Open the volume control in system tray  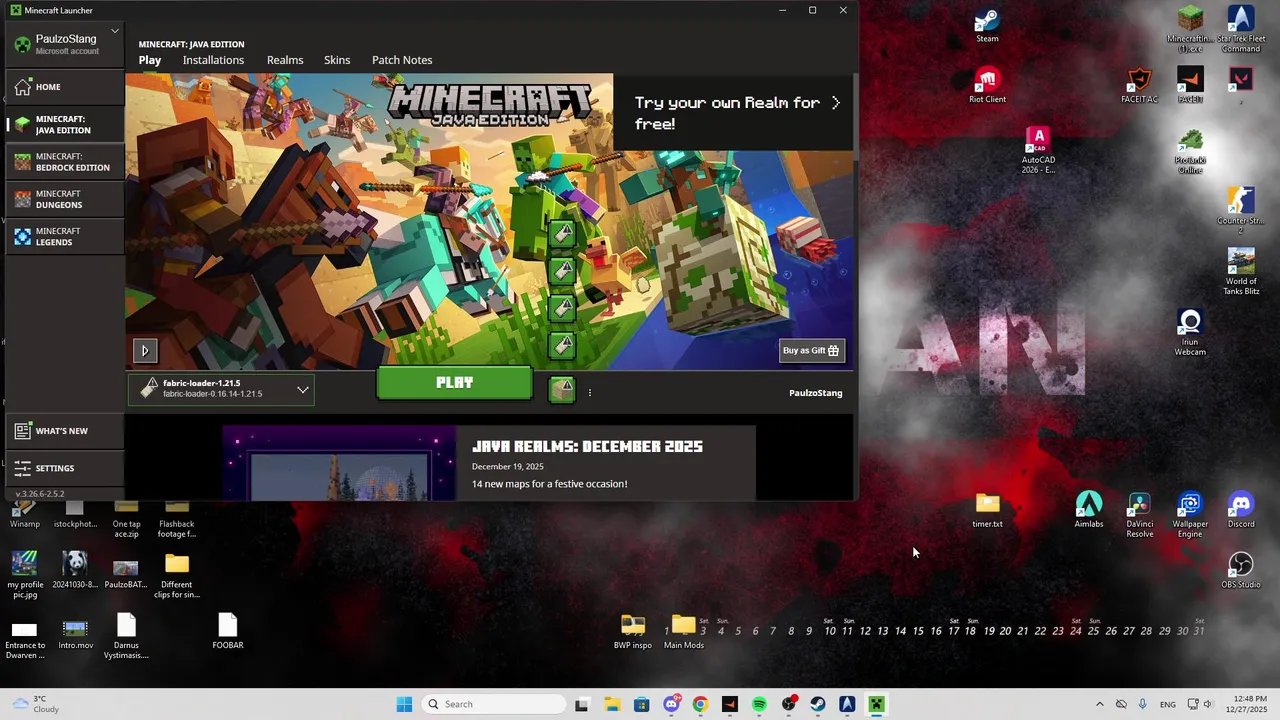[x=1207, y=704]
